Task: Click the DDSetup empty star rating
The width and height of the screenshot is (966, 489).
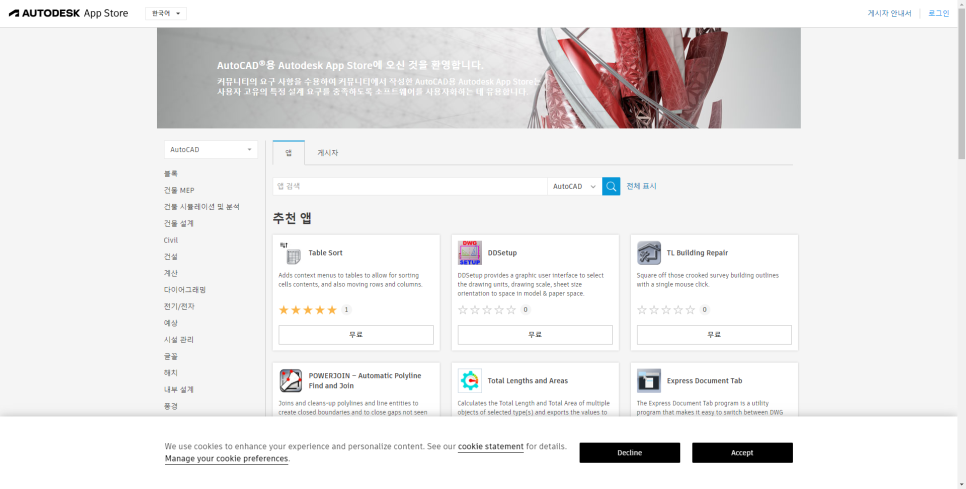Action: pos(487,310)
